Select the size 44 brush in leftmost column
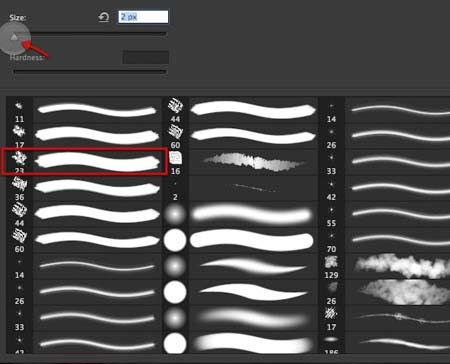Image resolution: width=450 pixels, height=364 pixels. pos(84,214)
